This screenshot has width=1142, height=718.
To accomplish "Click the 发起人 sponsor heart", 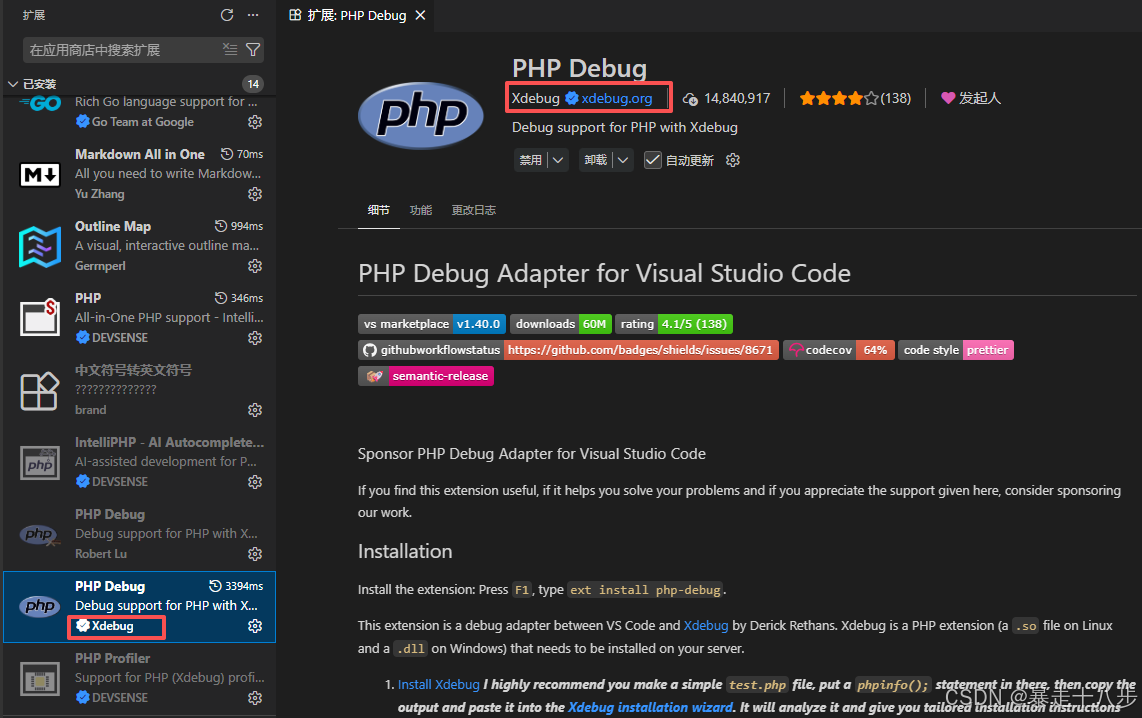I will click(948, 98).
